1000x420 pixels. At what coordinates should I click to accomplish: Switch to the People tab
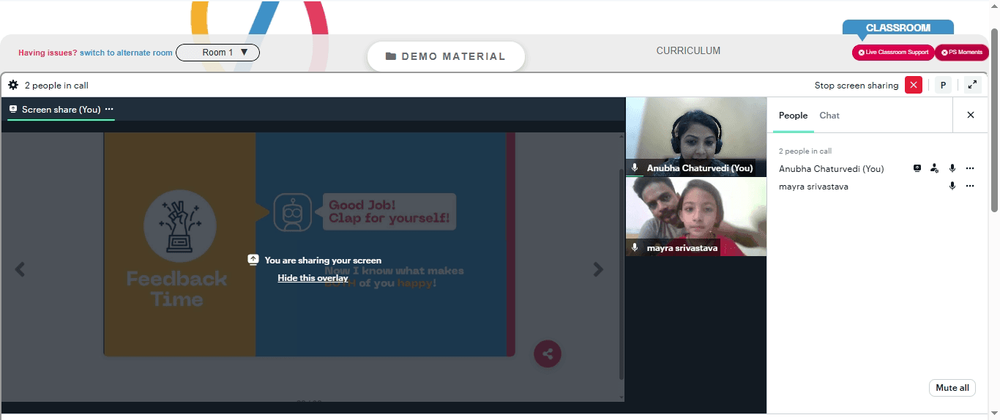click(x=793, y=115)
